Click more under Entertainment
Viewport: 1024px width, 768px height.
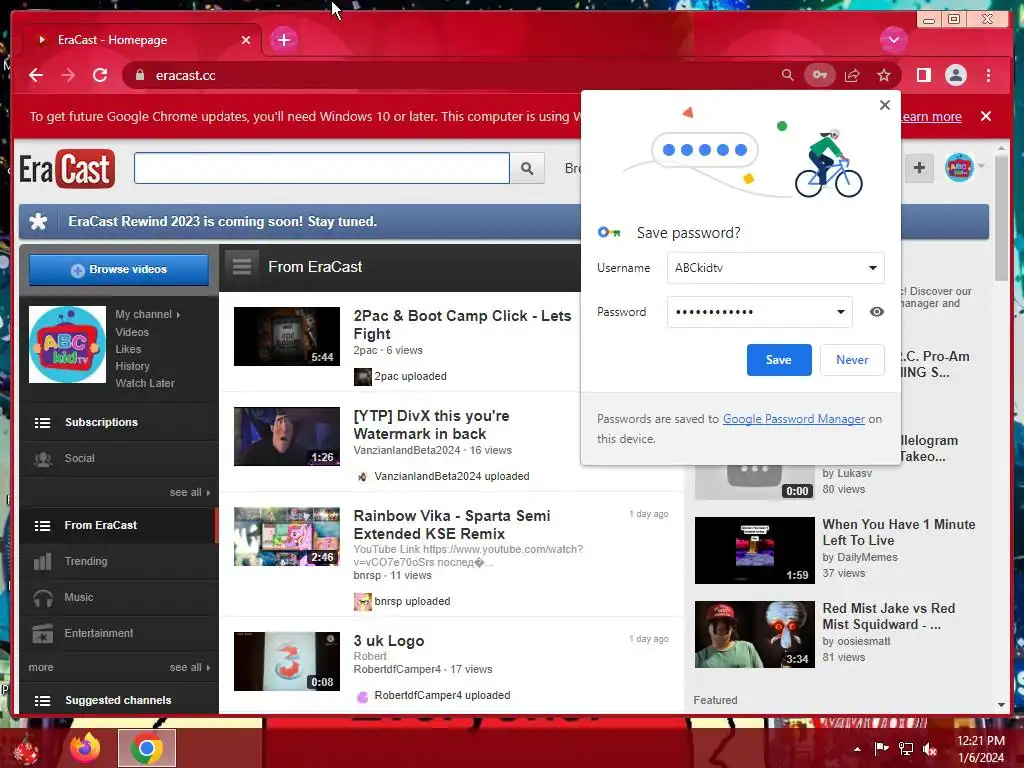[40, 667]
